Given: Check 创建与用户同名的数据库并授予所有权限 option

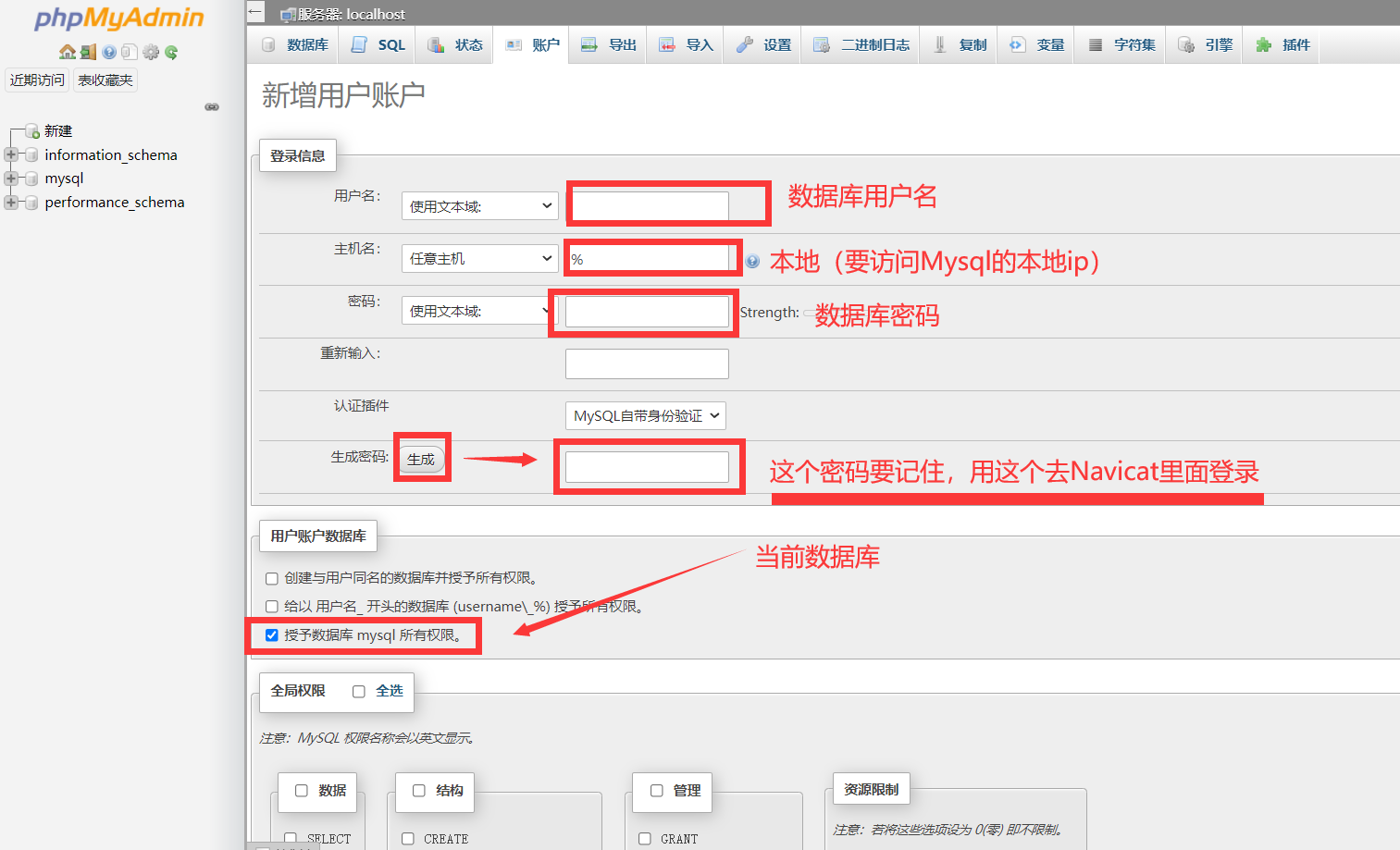Looking at the screenshot, I should (272, 579).
